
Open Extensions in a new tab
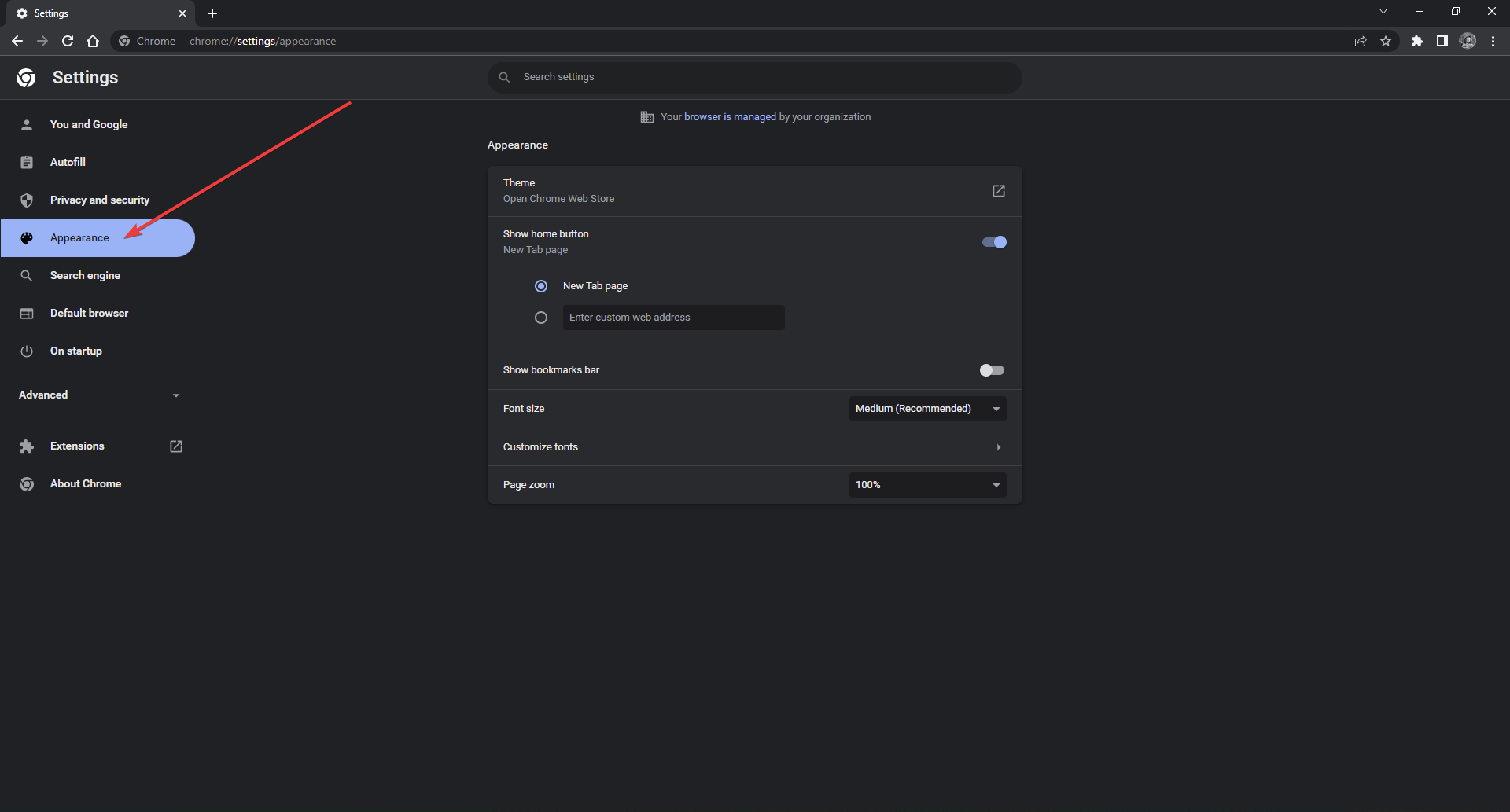coord(175,446)
